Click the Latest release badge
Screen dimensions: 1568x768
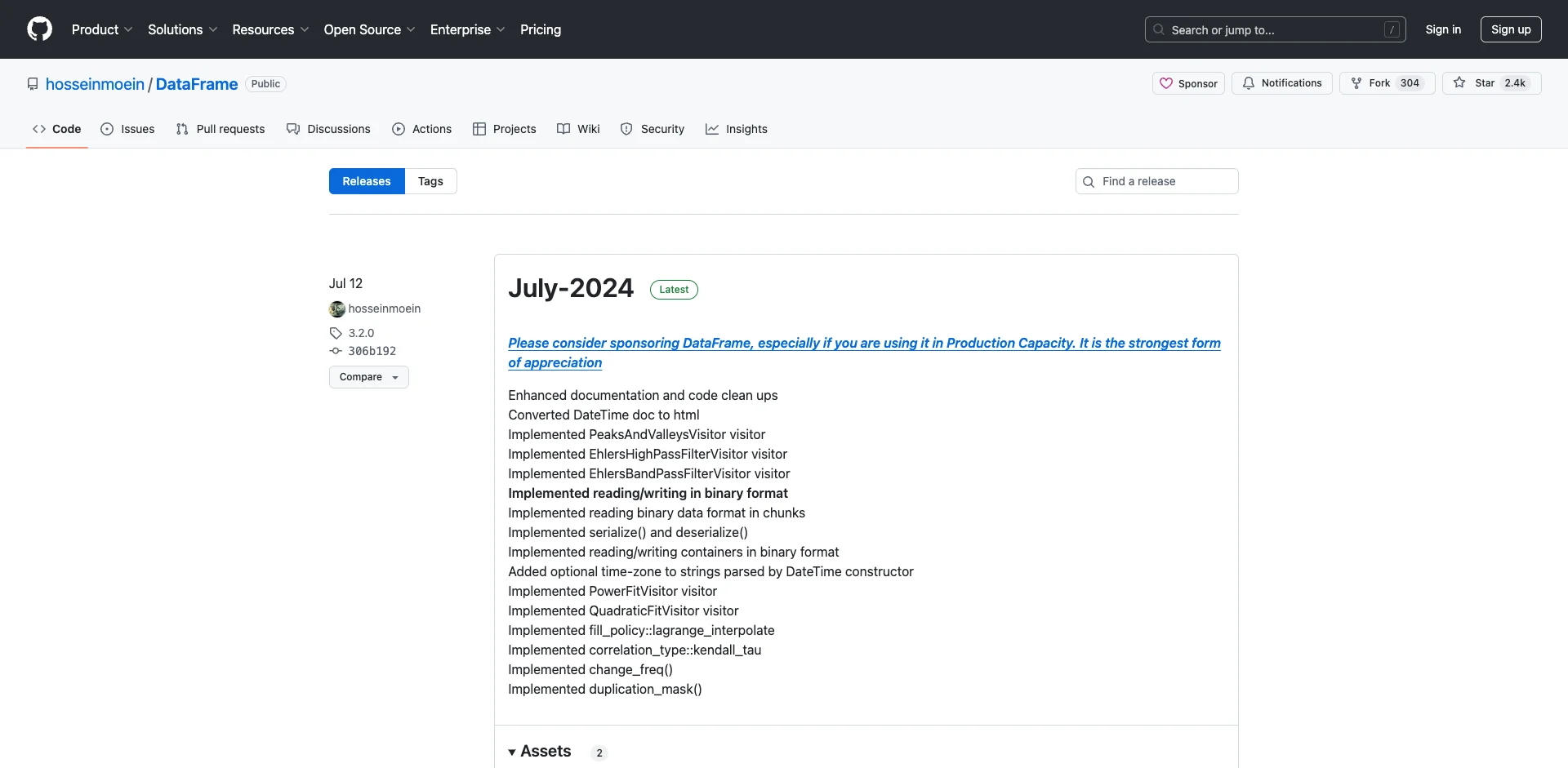(x=674, y=290)
